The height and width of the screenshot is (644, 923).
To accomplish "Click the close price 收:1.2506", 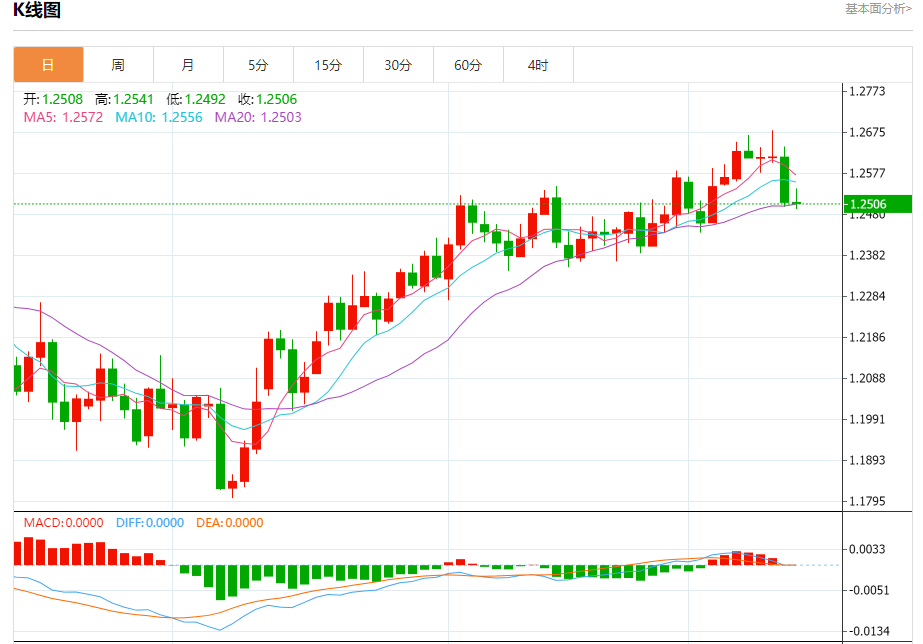I will 268,99.
